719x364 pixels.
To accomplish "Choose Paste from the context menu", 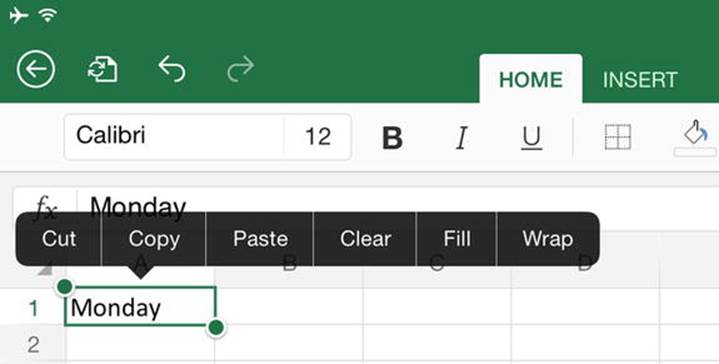I will [x=260, y=239].
